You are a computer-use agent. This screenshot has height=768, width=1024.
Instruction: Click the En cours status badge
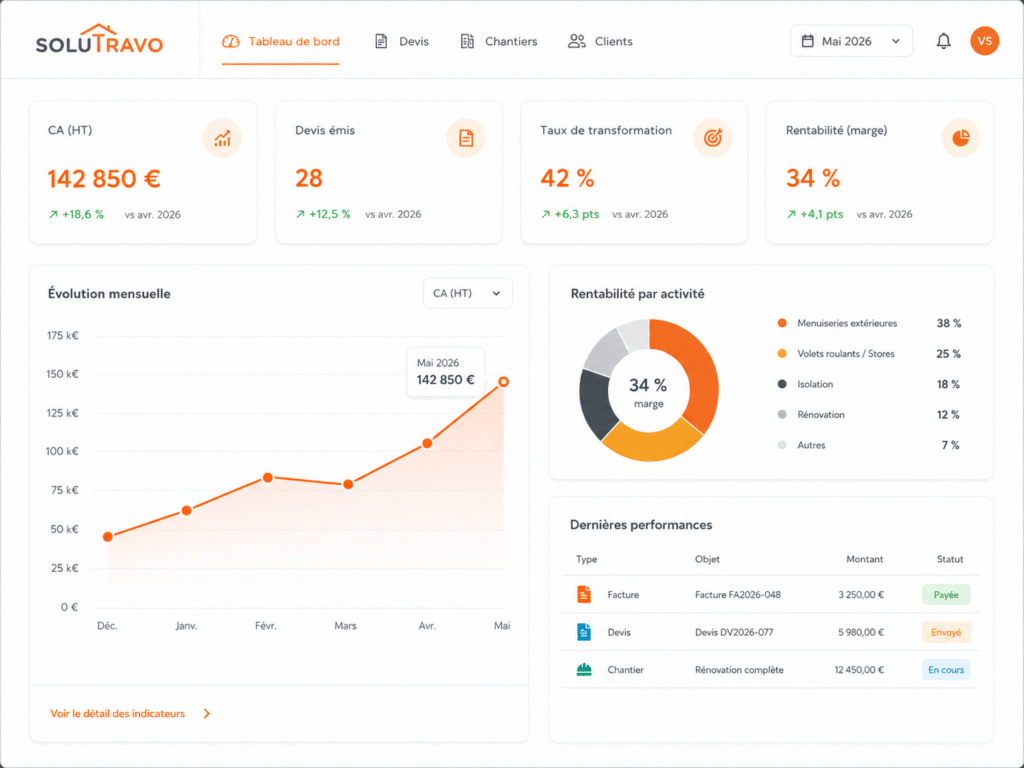pos(946,670)
